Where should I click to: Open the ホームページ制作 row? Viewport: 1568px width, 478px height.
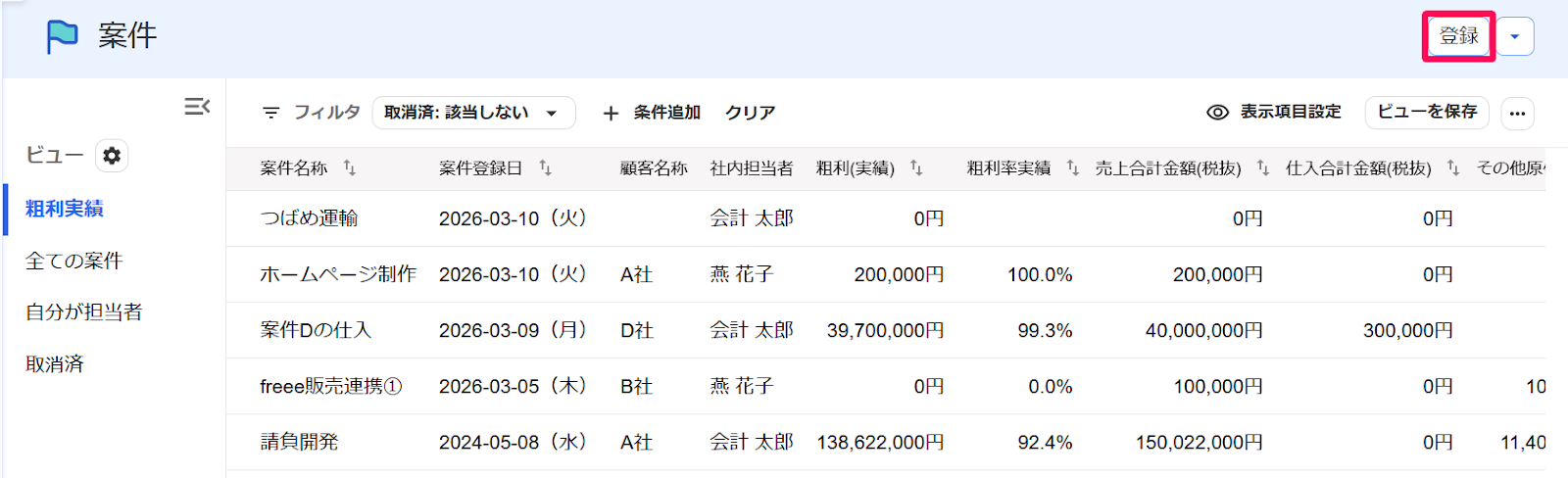point(886,274)
